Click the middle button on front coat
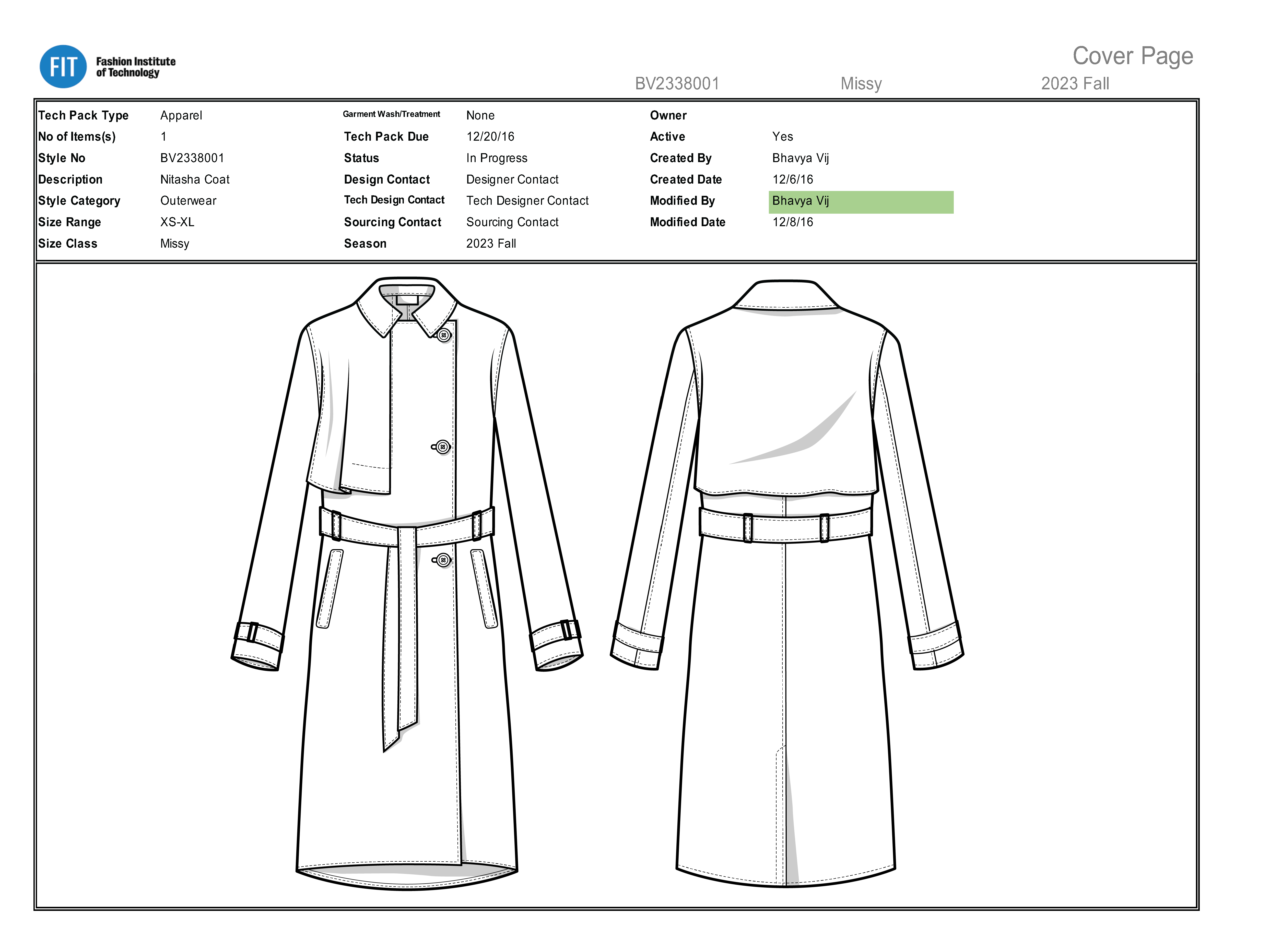 [442, 447]
